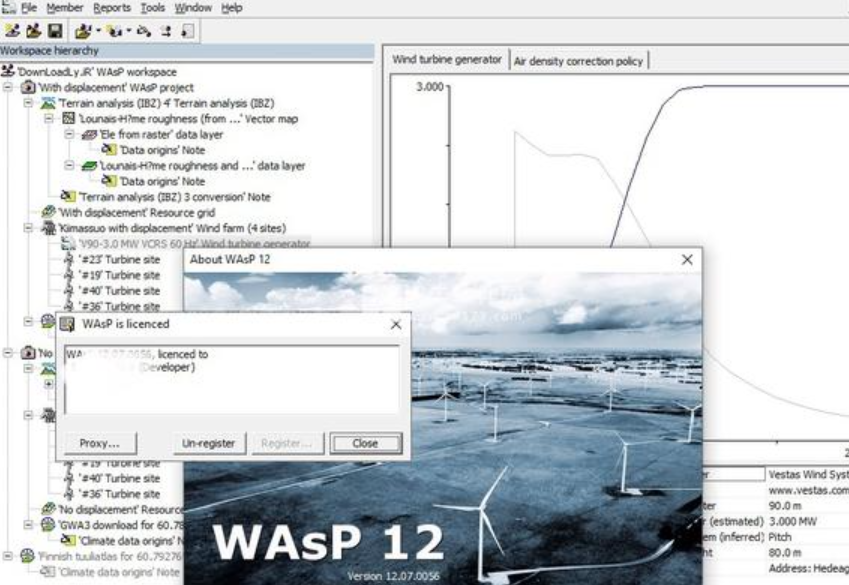Collapse the Lounais-H?me roughness Vector map node

click(49, 119)
